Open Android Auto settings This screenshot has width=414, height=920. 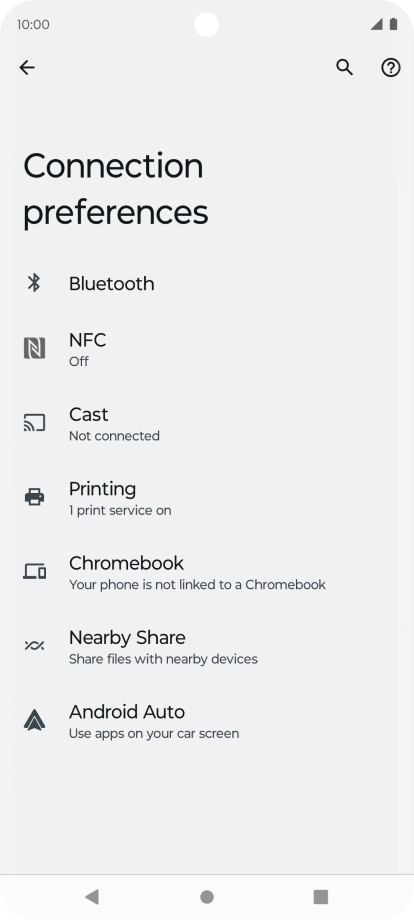coord(207,721)
